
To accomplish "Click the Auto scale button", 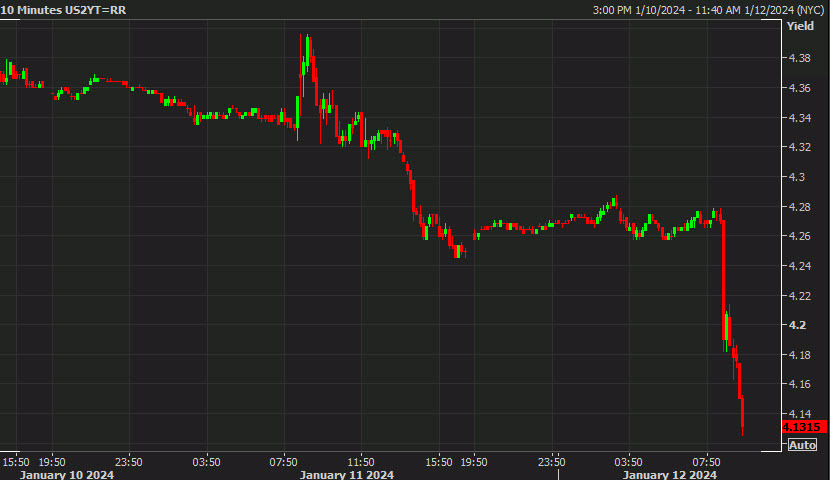I will click(802, 445).
